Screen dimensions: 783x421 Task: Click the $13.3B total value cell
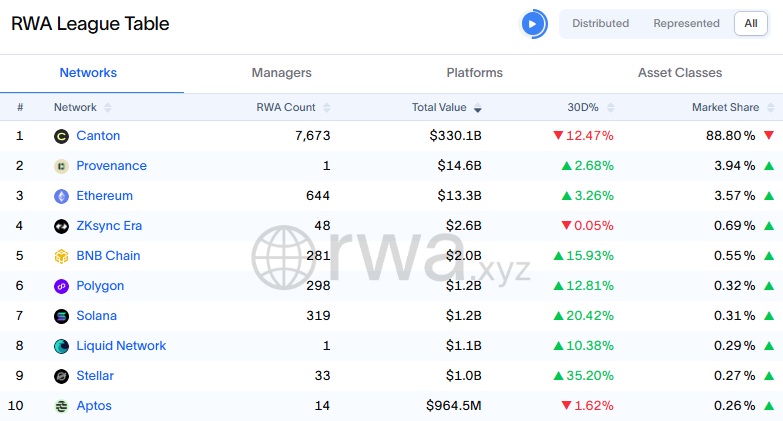(459, 196)
